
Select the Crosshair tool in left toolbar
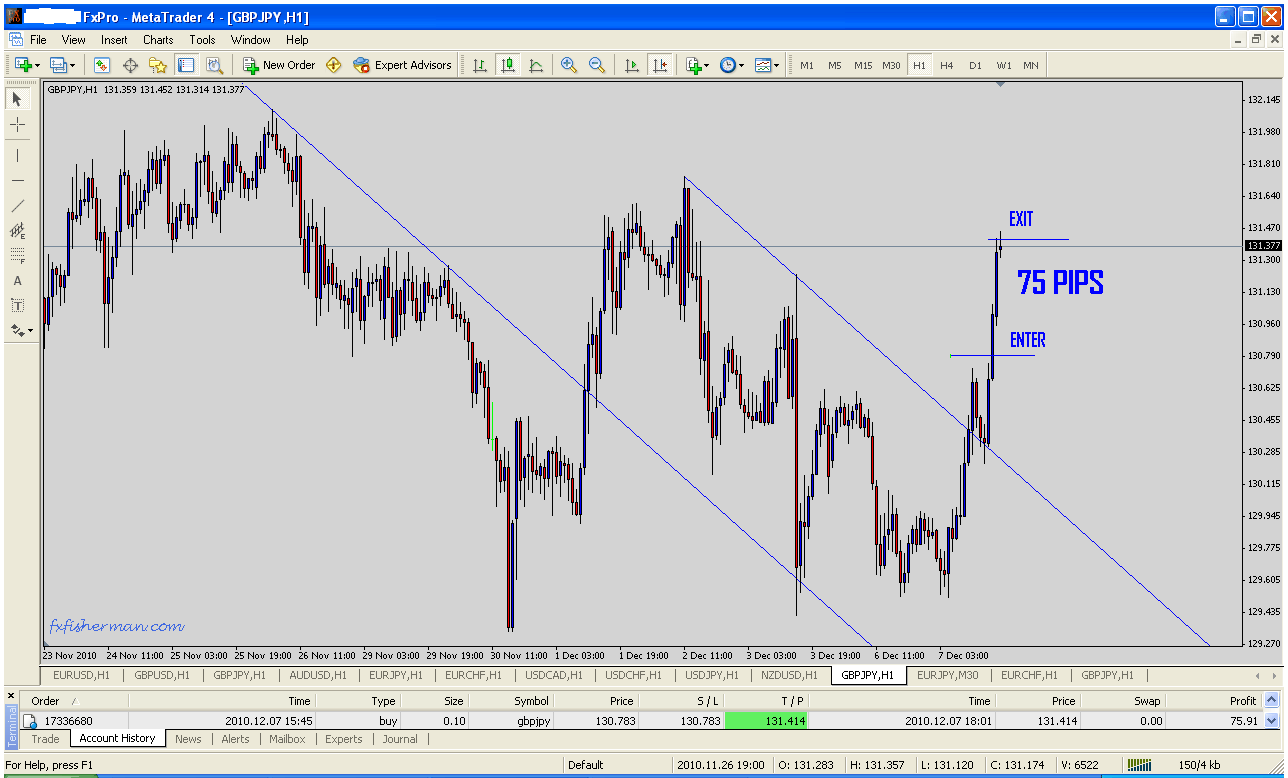coord(18,124)
